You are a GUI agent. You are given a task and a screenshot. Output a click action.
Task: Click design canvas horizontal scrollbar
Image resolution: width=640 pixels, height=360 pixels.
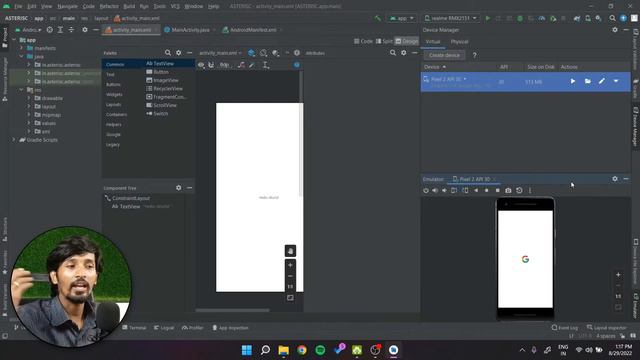pyautogui.click(x=232, y=310)
